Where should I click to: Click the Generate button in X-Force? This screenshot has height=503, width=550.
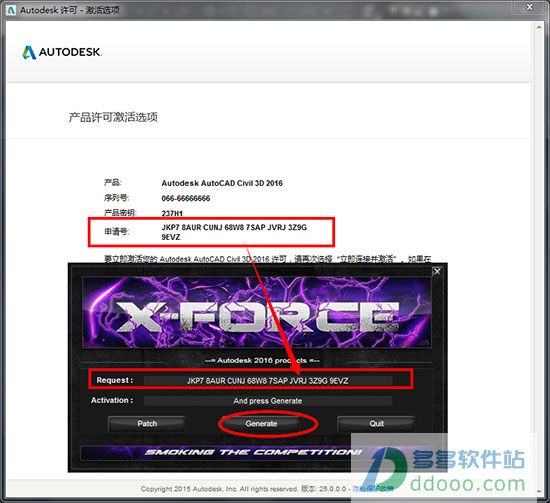click(x=261, y=424)
